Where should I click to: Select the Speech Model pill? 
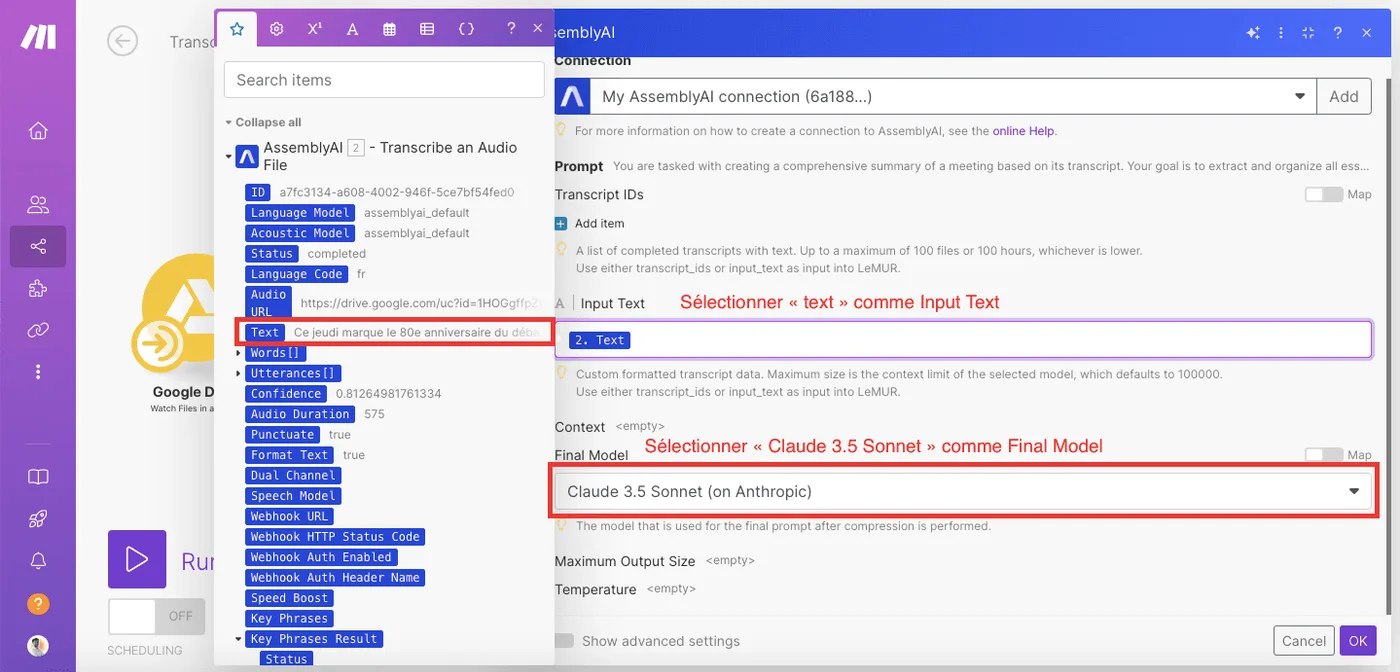click(293, 495)
